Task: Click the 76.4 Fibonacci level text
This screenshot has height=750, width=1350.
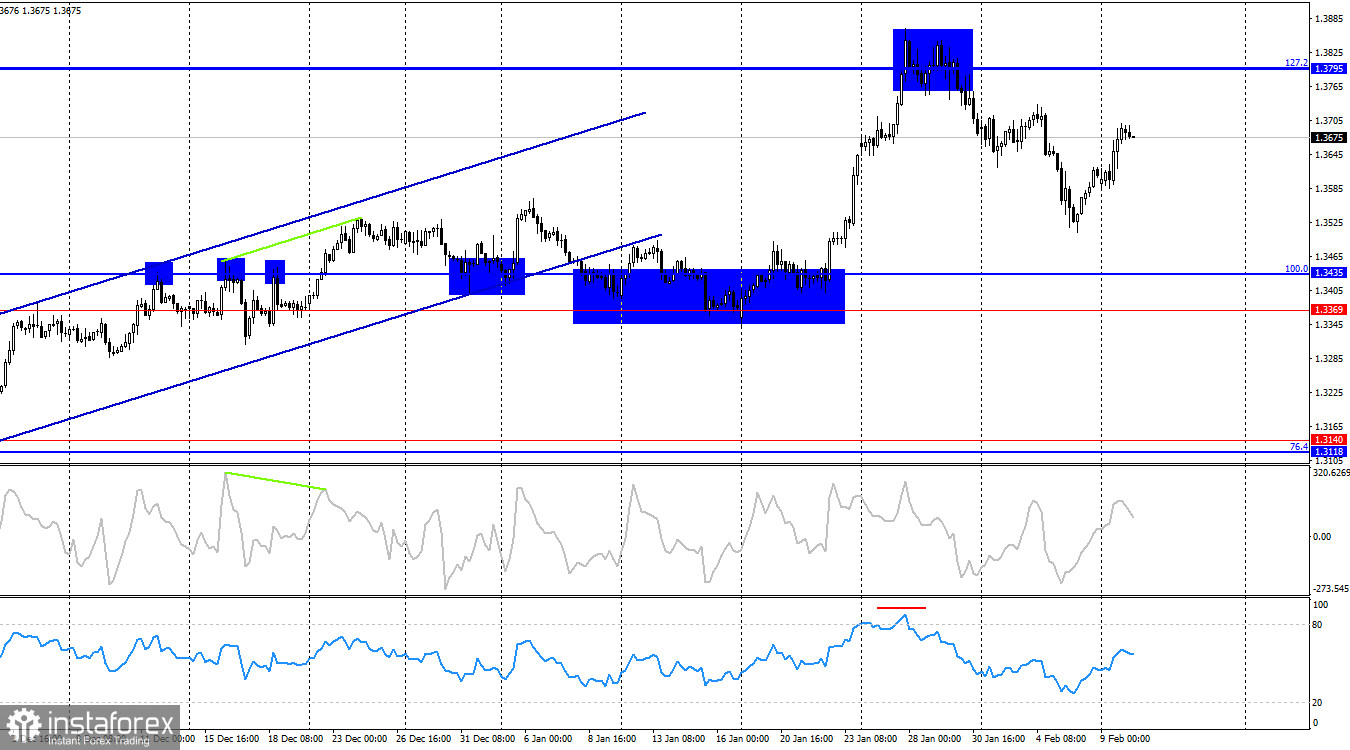Action: click(1297, 448)
